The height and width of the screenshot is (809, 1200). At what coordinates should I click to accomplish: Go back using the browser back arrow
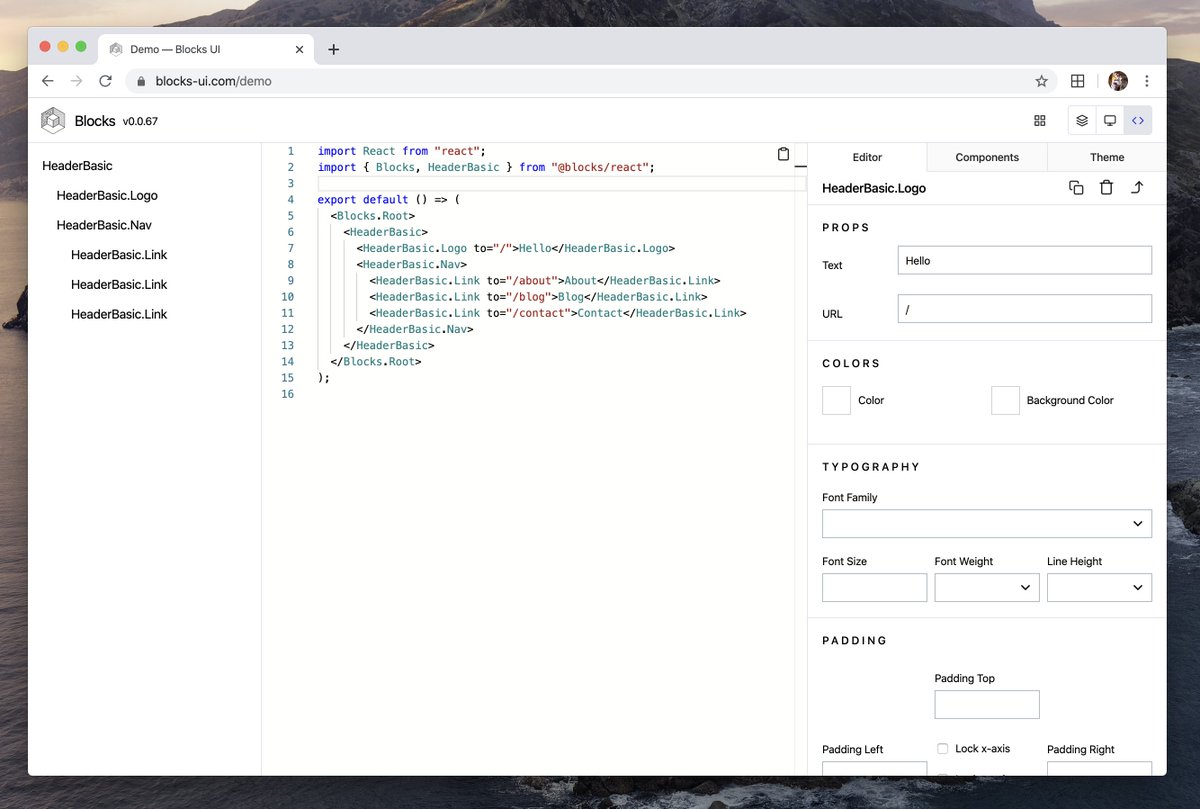coord(47,81)
